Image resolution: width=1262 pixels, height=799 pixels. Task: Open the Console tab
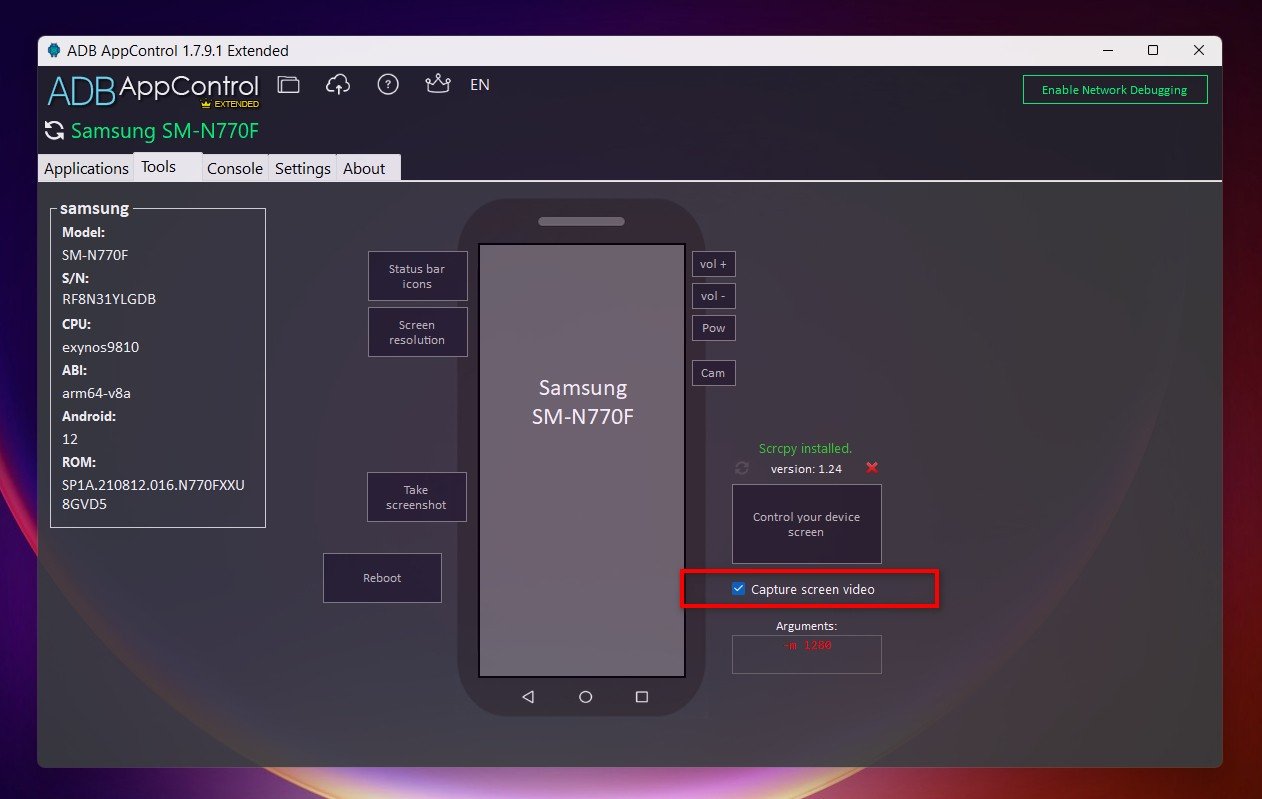click(x=235, y=168)
